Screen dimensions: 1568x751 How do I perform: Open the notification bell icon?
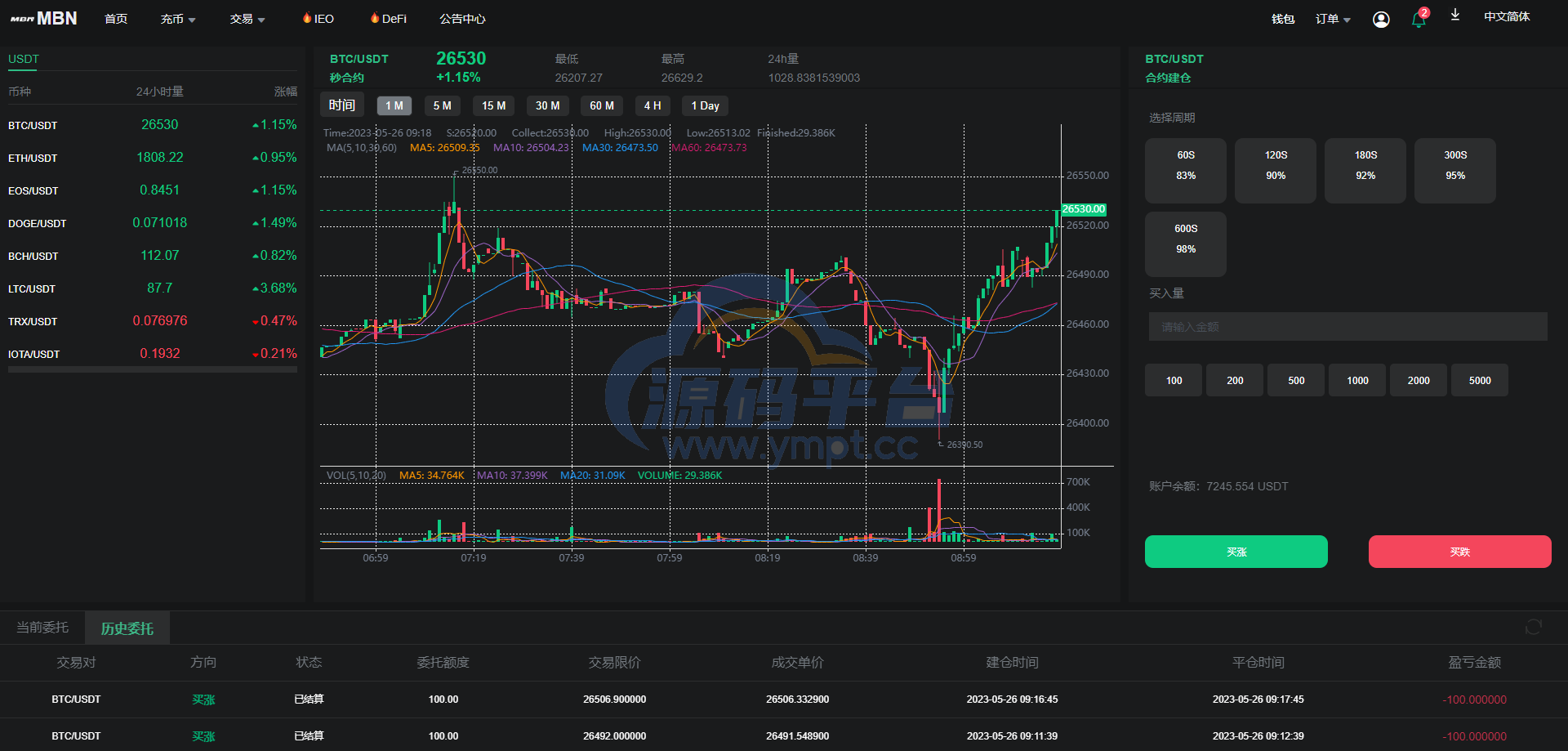point(1419,20)
